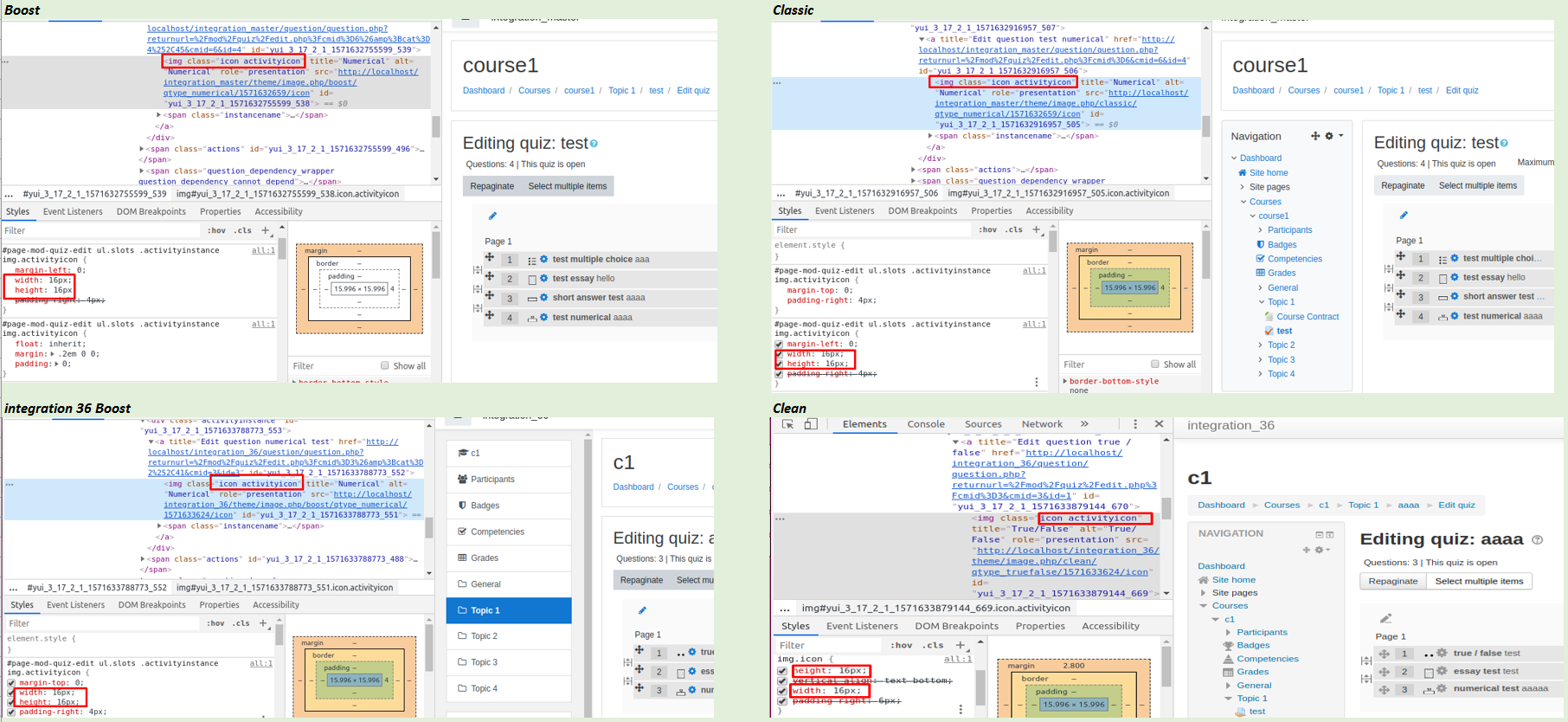
Task: Expand 'Site pages' in Classic navigation tree
Action: pos(1243,187)
